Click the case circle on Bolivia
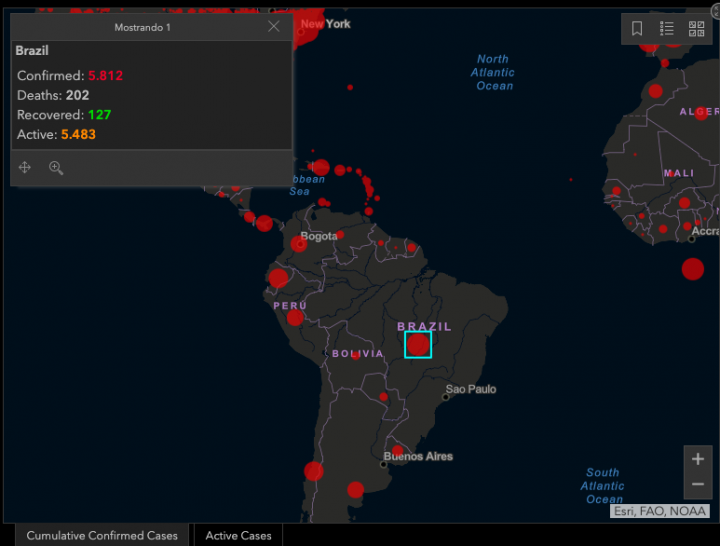 pyautogui.click(x=356, y=355)
